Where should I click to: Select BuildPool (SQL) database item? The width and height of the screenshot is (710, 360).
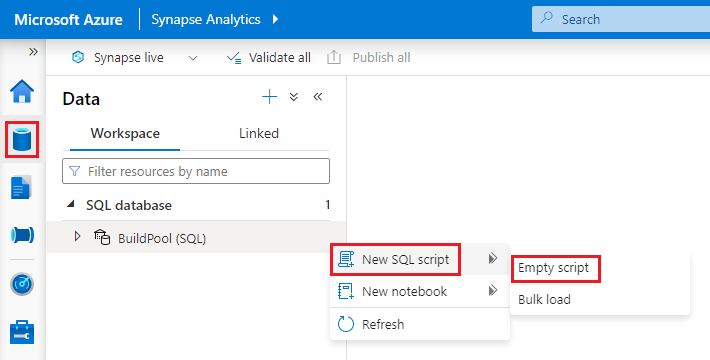pos(196,237)
